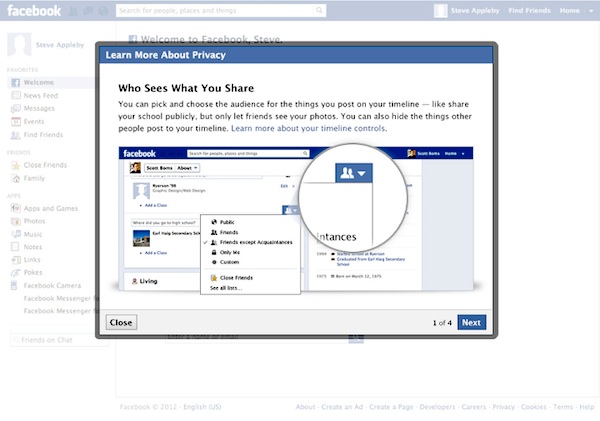Click Steve Appleby sidebar profile picture
Screen dimensions: 600x421
pos(19,44)
